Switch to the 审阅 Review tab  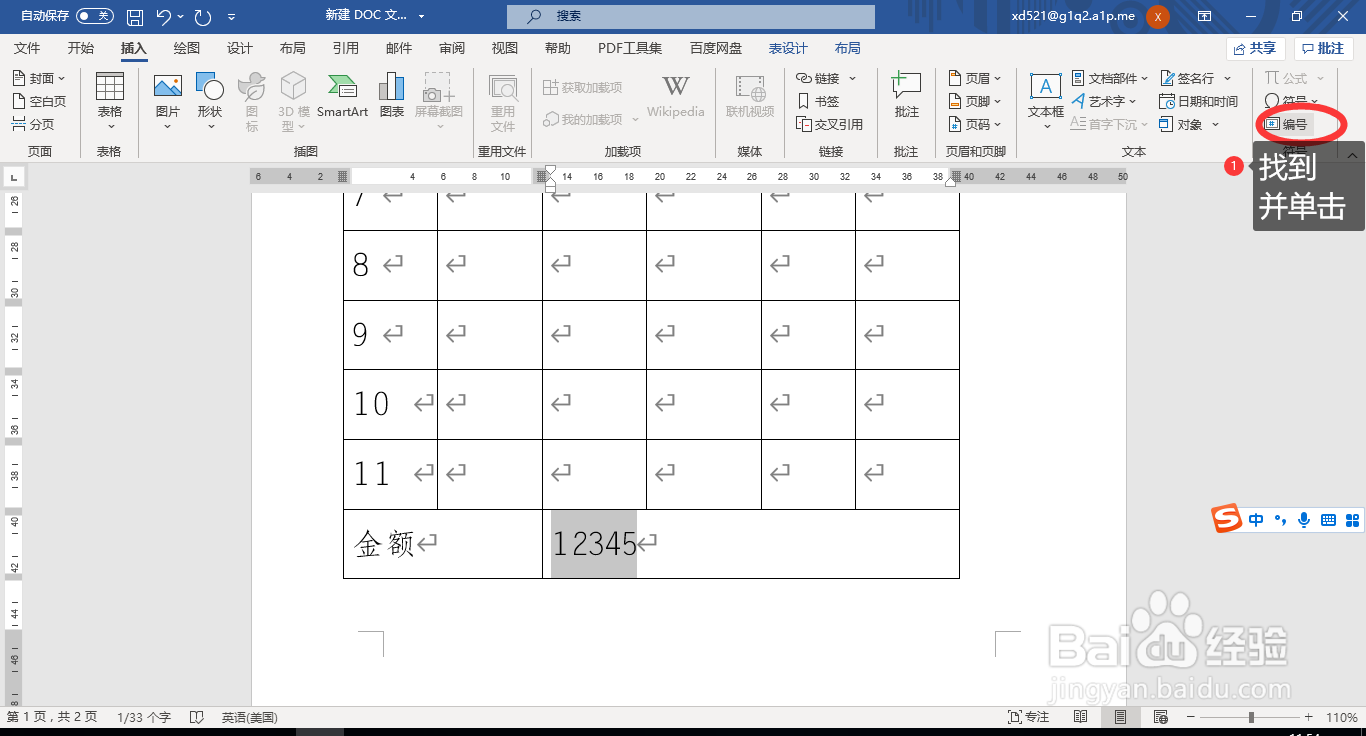452,48
